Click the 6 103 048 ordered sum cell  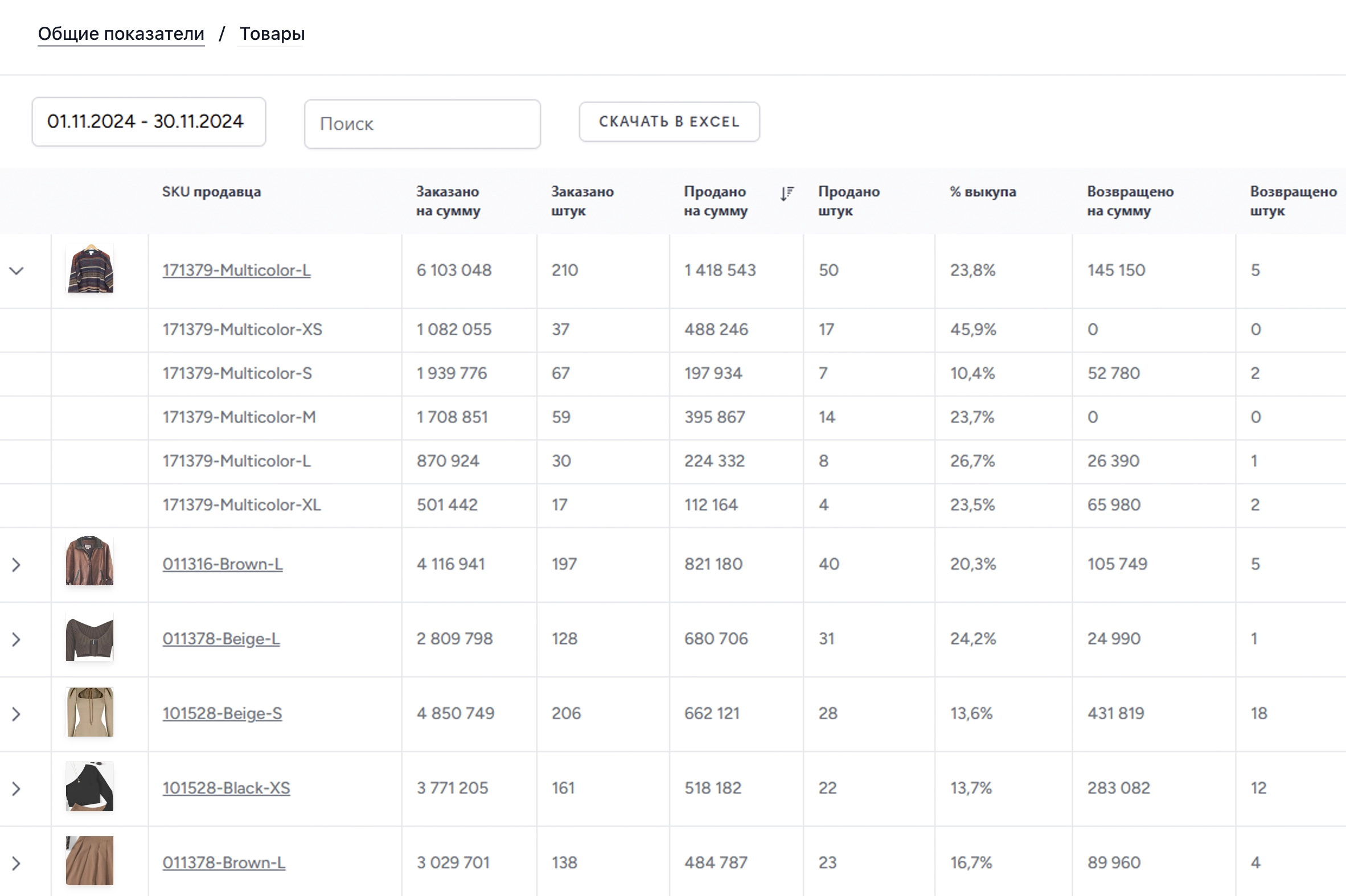click(x=454, y=270)
